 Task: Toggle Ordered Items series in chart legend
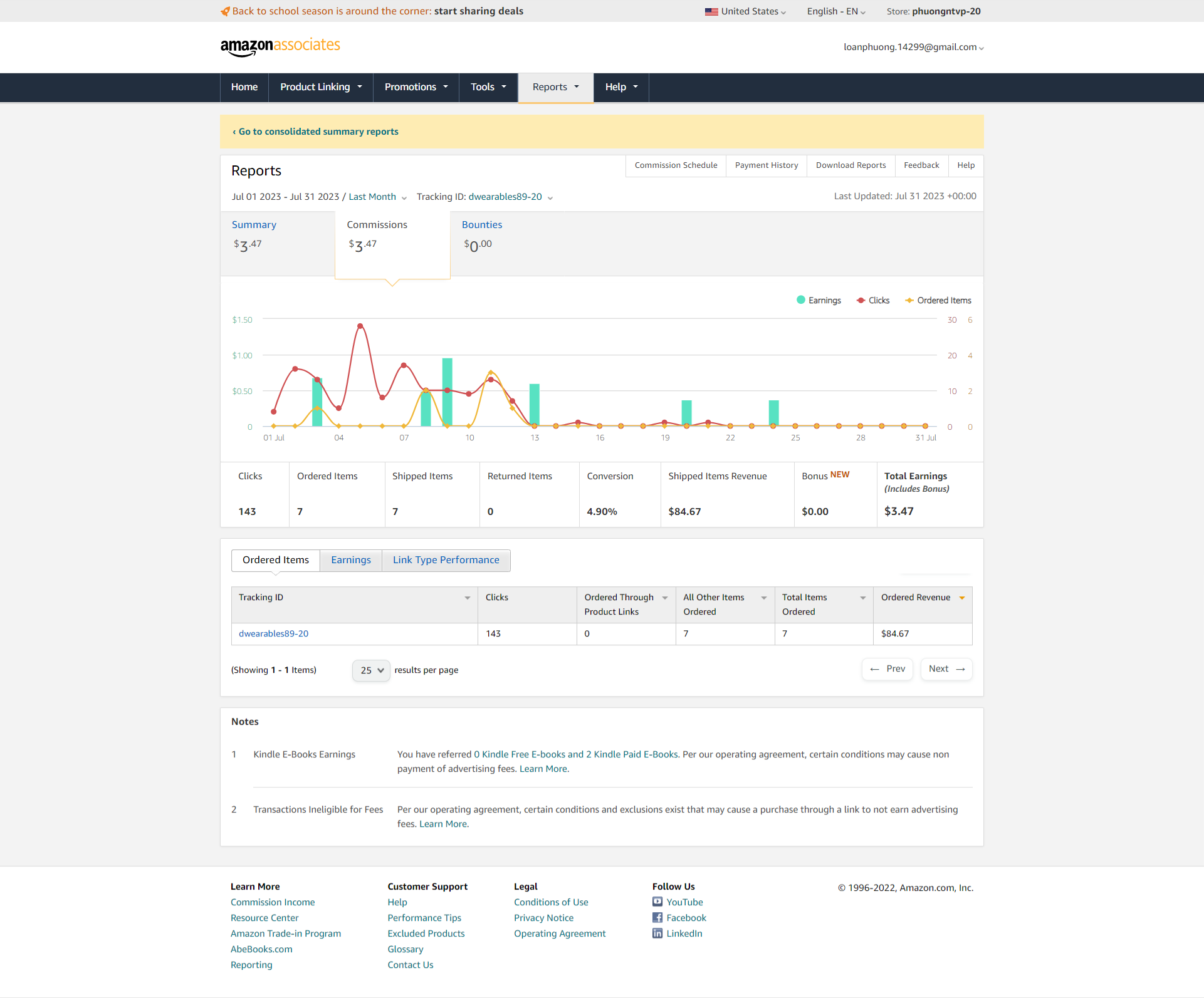(x=938, y=300)
